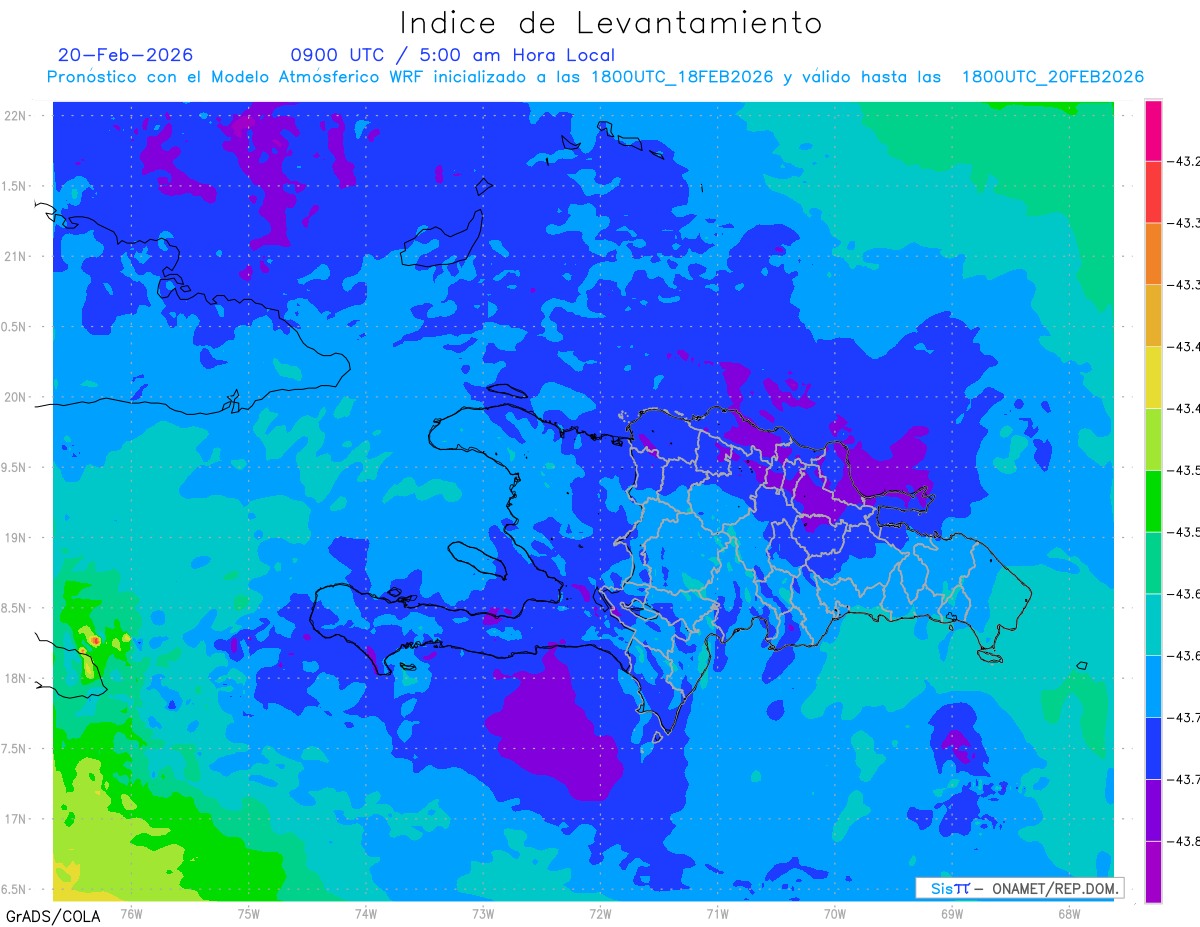
Task: Select the bottom purple legend swatch
Action: tap(1153, 872)
